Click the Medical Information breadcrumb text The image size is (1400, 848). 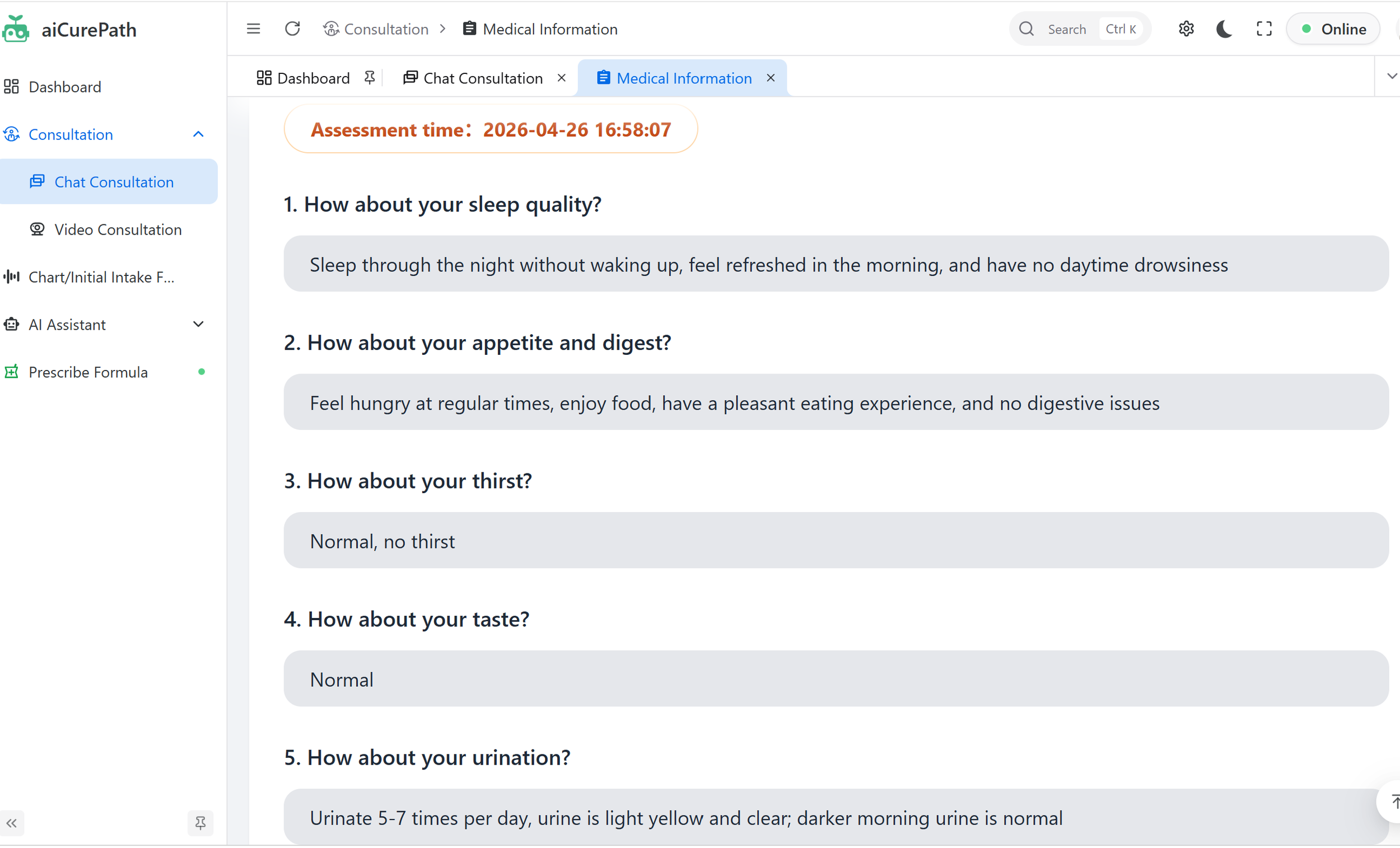click(550, 29)
